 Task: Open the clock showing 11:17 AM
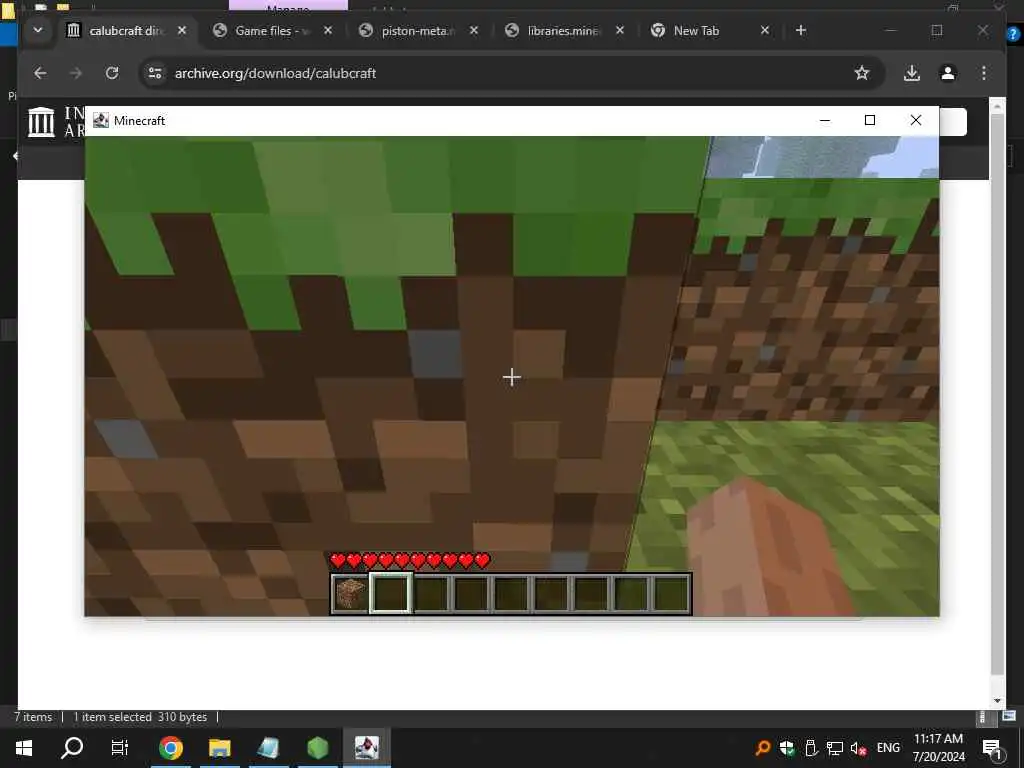coord(938,748)
